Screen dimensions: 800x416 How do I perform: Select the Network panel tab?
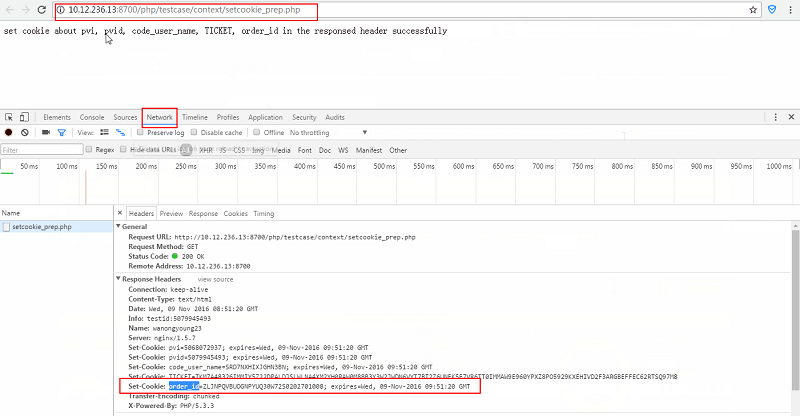pos(160,117)
